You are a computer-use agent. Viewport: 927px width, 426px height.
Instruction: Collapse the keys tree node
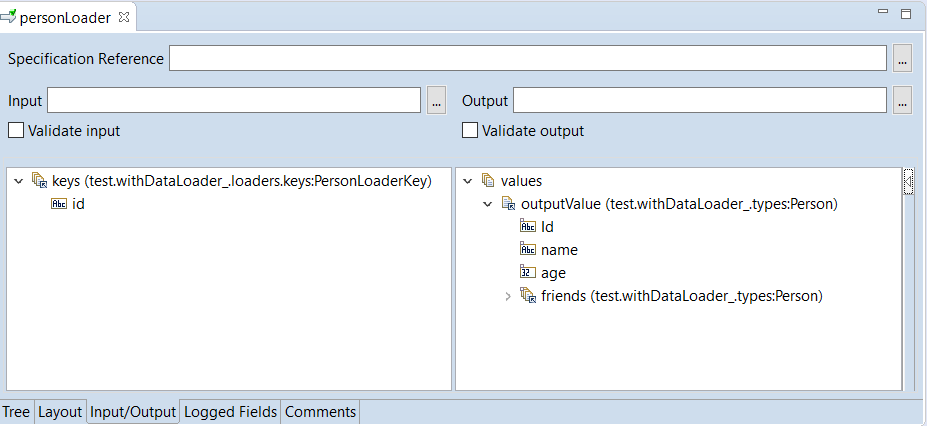pos(19,181)
